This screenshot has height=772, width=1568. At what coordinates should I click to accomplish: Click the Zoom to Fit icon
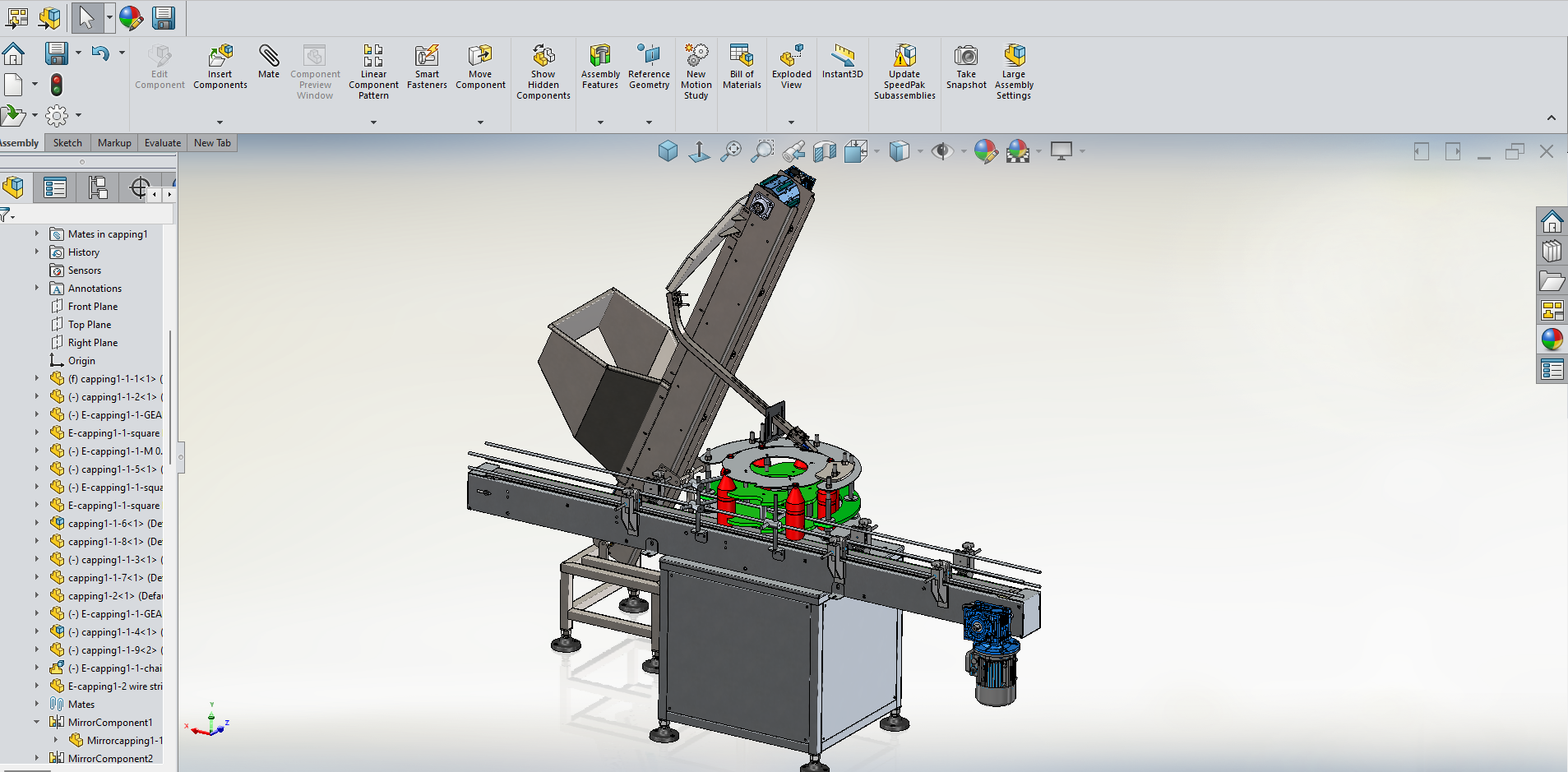731,151
